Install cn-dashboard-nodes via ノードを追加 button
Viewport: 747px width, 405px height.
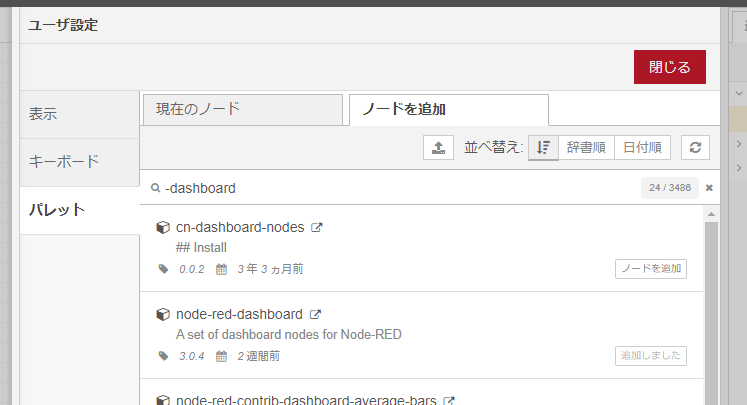650,269
